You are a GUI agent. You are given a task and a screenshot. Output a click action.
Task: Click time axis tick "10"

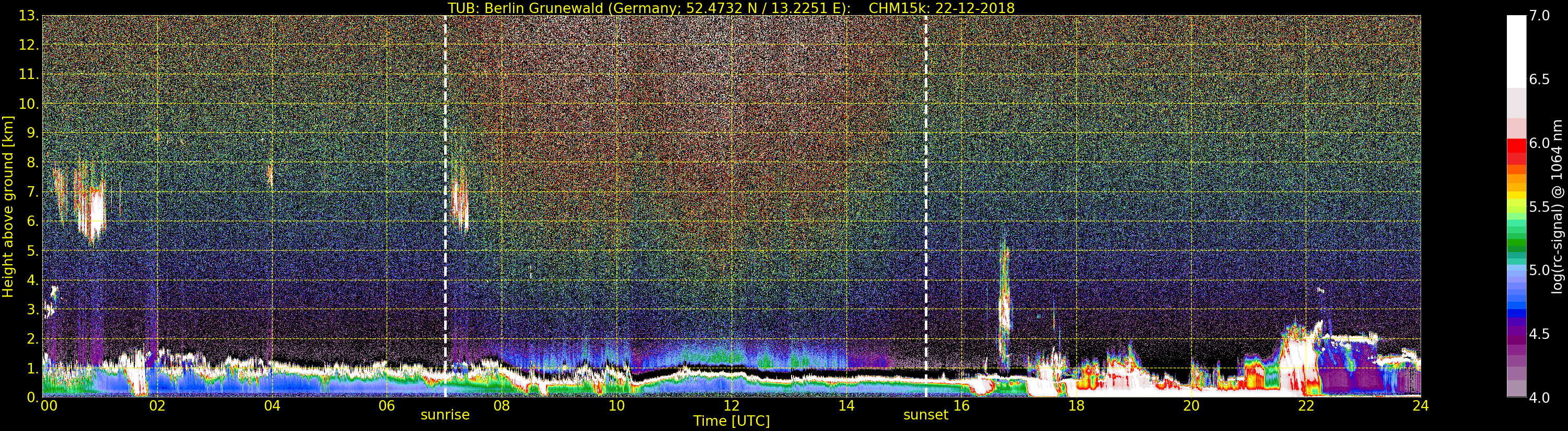pyautogui.click(x=617, y=405)
